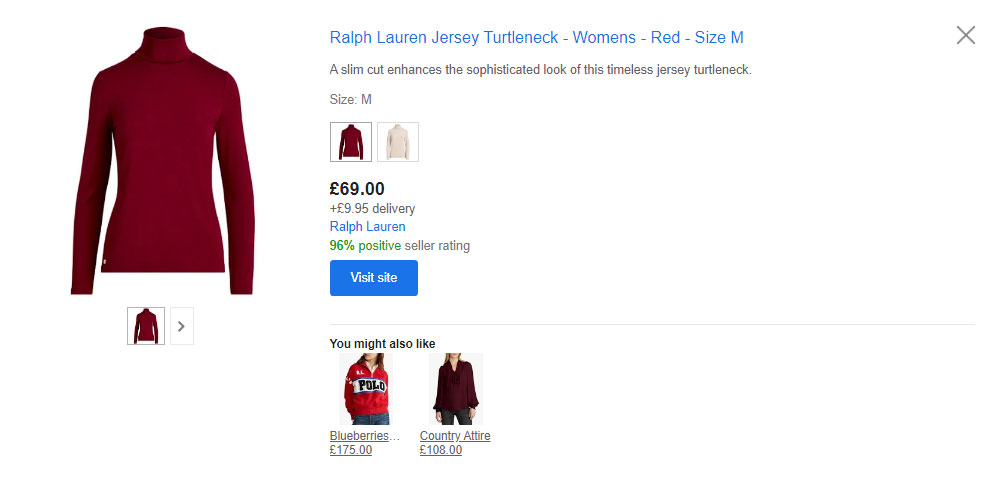The image size is (1001, 482).
Task: Open the Ralph Lauren seller link
Action: coord(367,227)
